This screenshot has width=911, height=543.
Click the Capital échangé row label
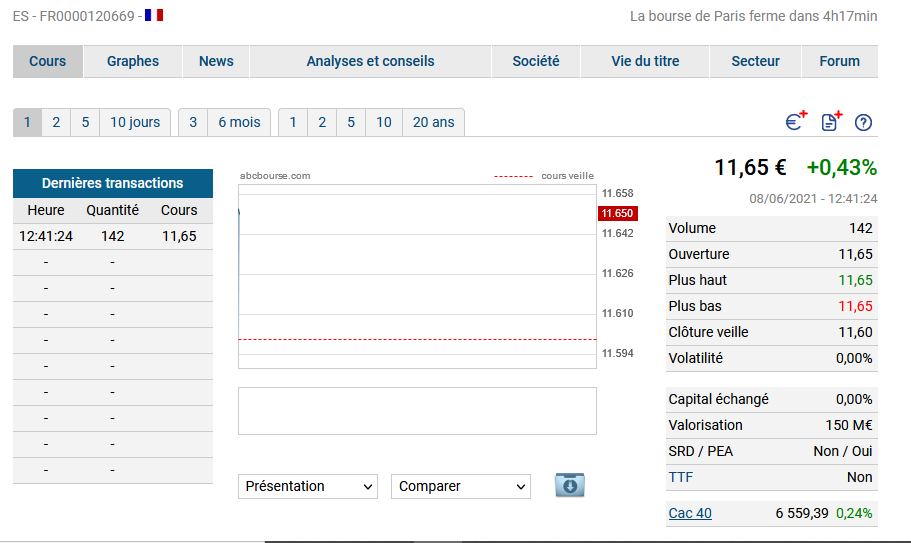click(718, 400)
